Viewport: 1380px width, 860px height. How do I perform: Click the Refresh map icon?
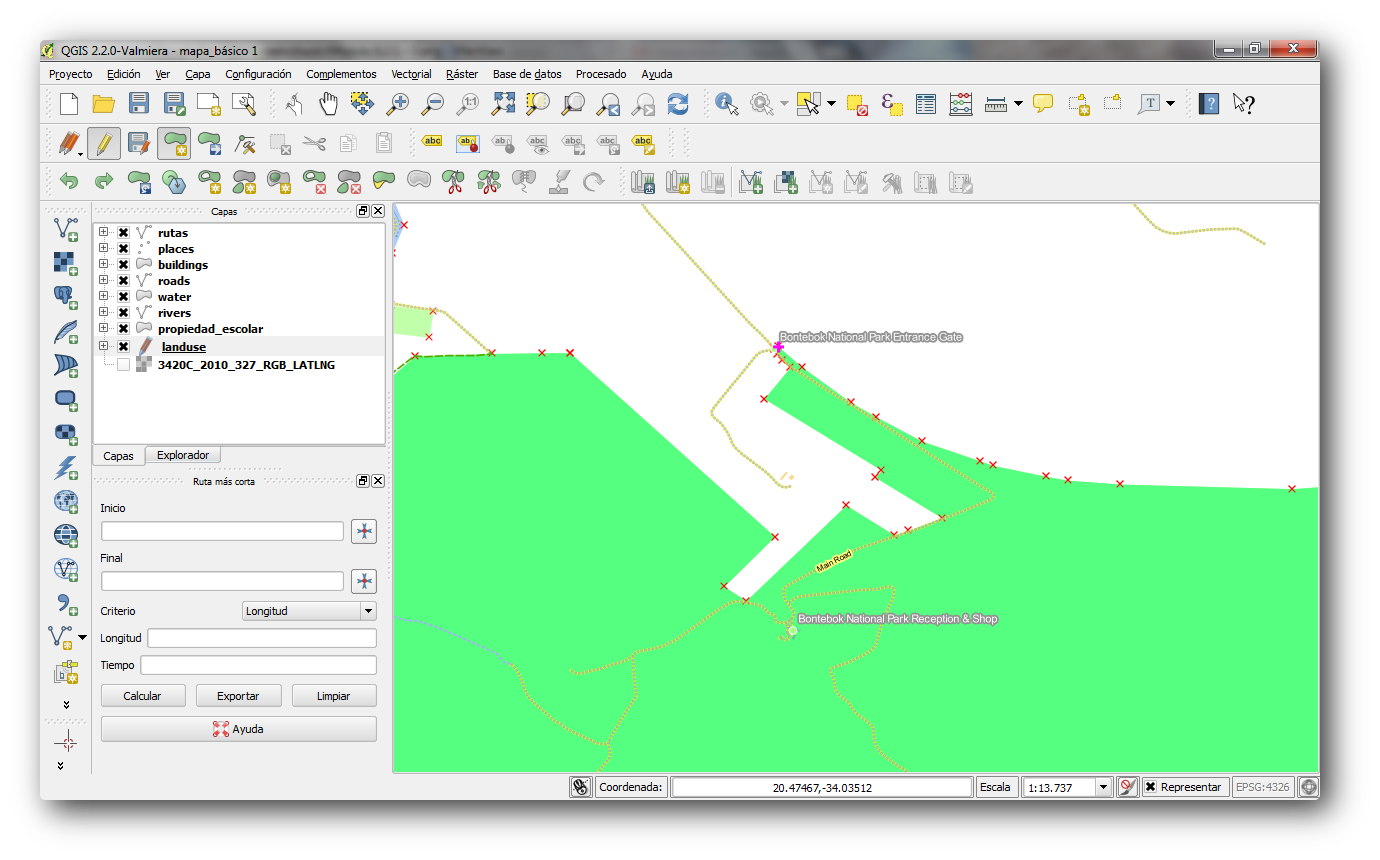[678, 103]
